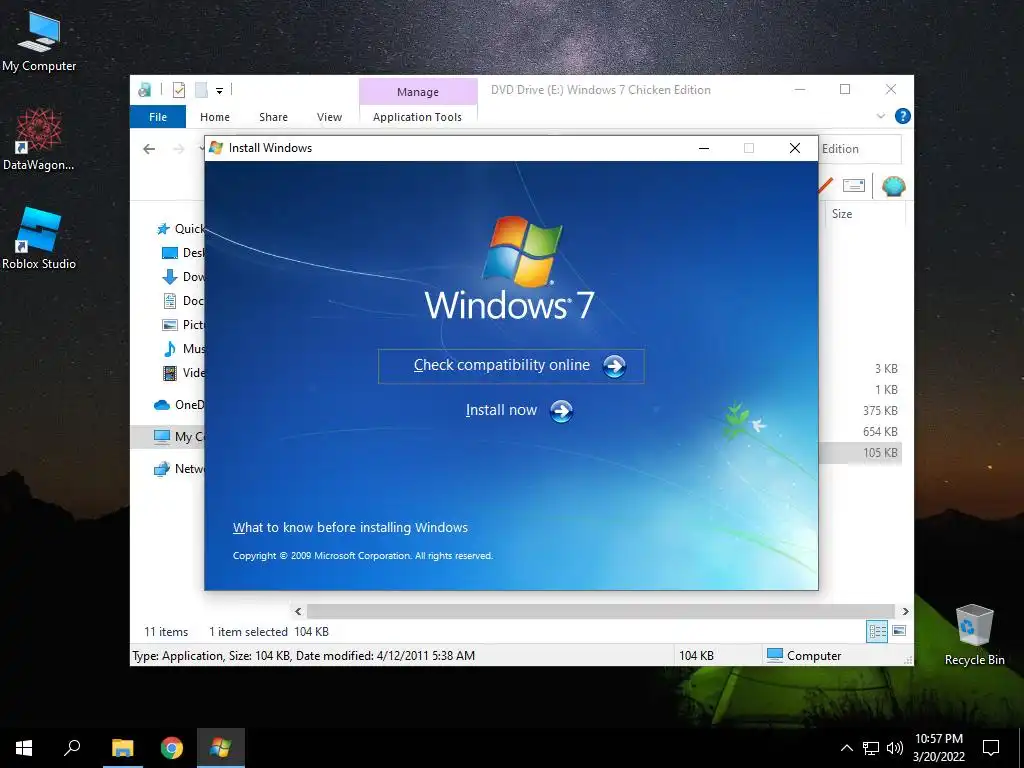Open the notification center icon
The image size is (1024, 768).
pos(991,748)
